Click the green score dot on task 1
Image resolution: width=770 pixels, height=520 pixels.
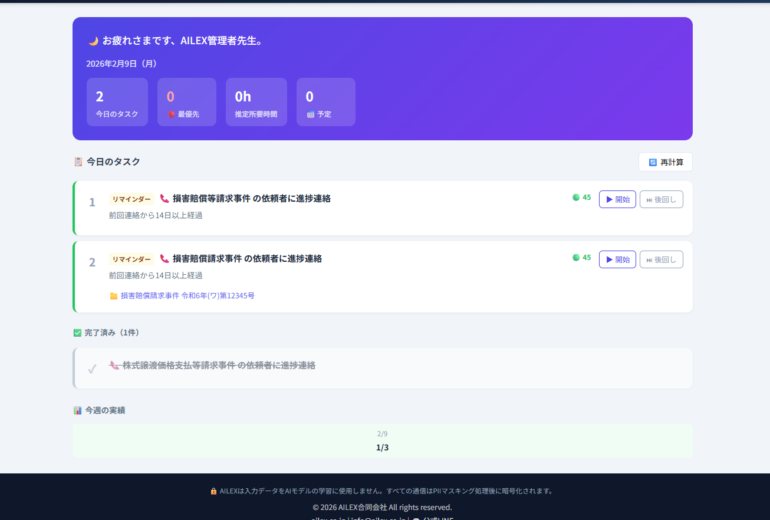tap(576, 198)
